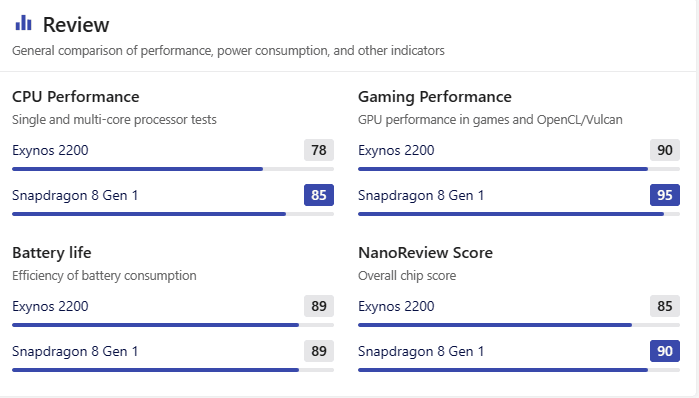Click the NanoReview Score heading

point(425,253)
